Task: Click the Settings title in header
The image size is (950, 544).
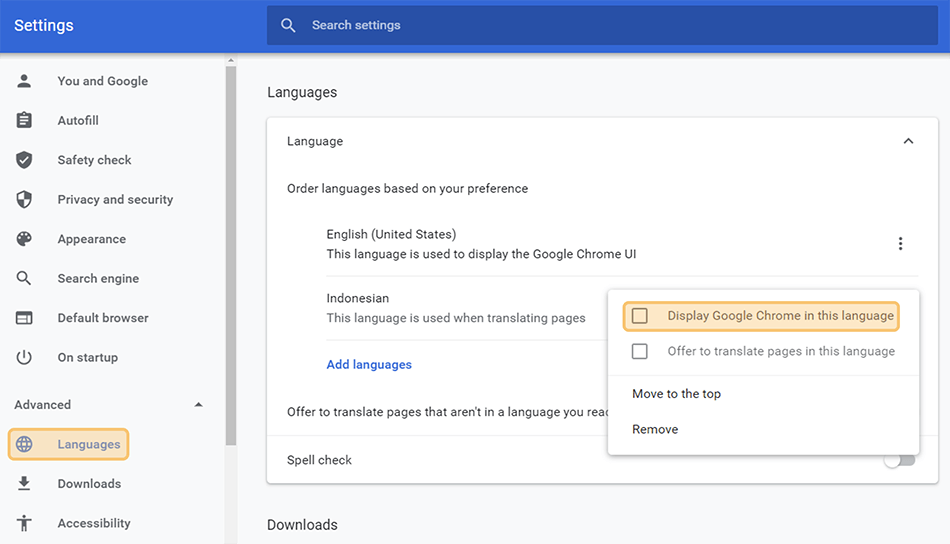Action: 44,25
